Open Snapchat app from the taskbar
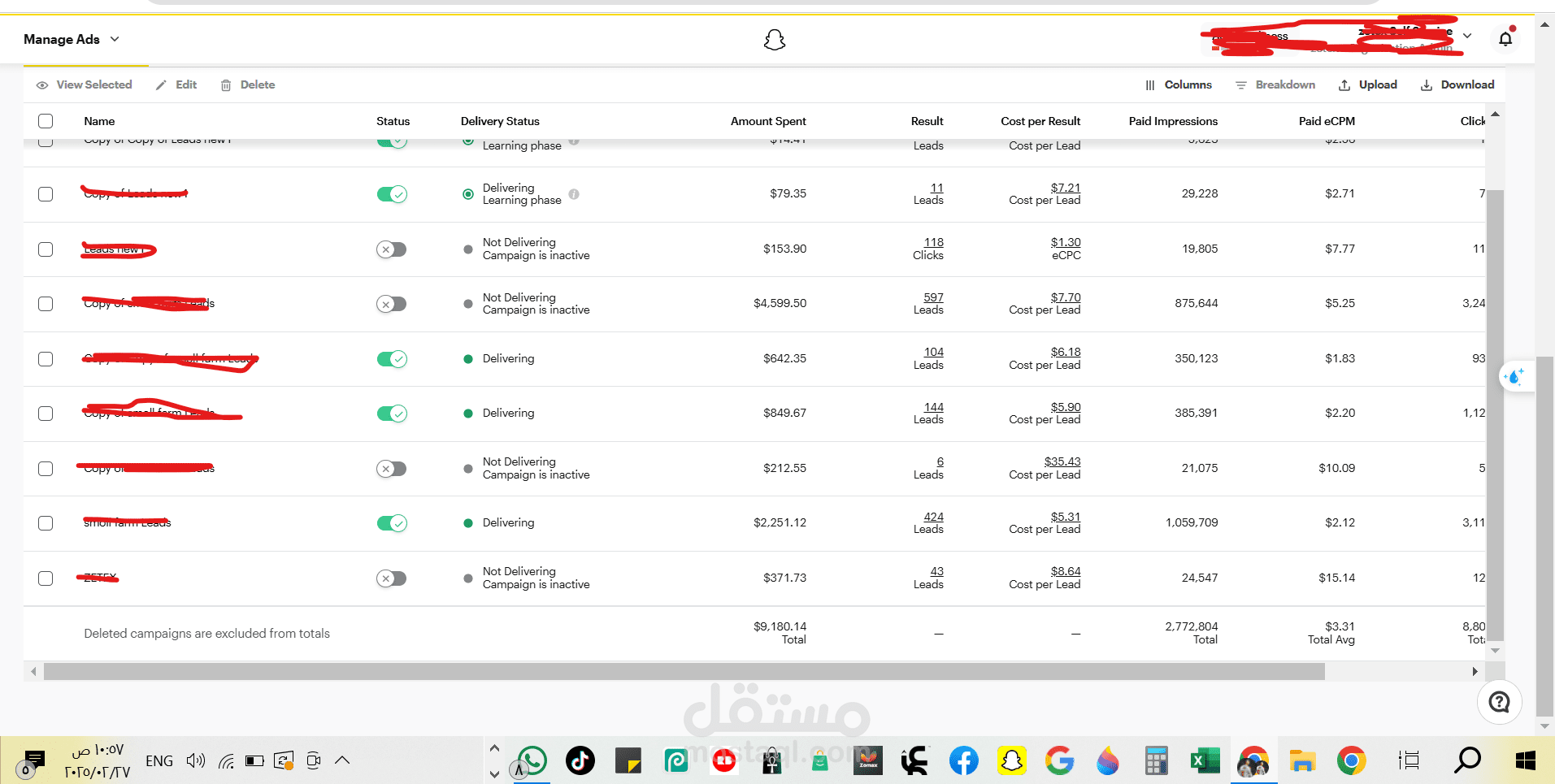Image resolution: width=1555 pixels, height=784 pixels. (x=1011, y=761)
